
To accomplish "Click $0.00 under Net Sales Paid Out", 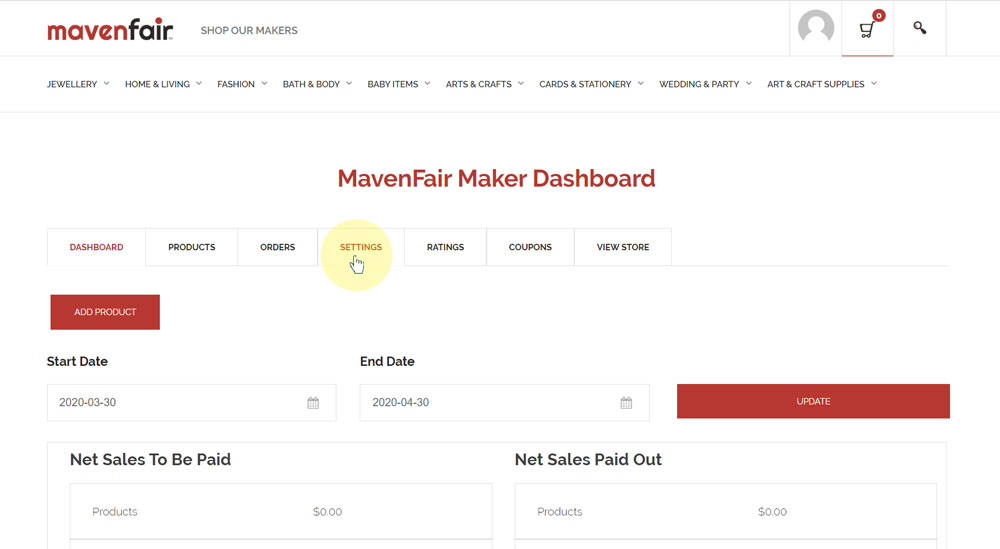I will click(x=772, y=511).
